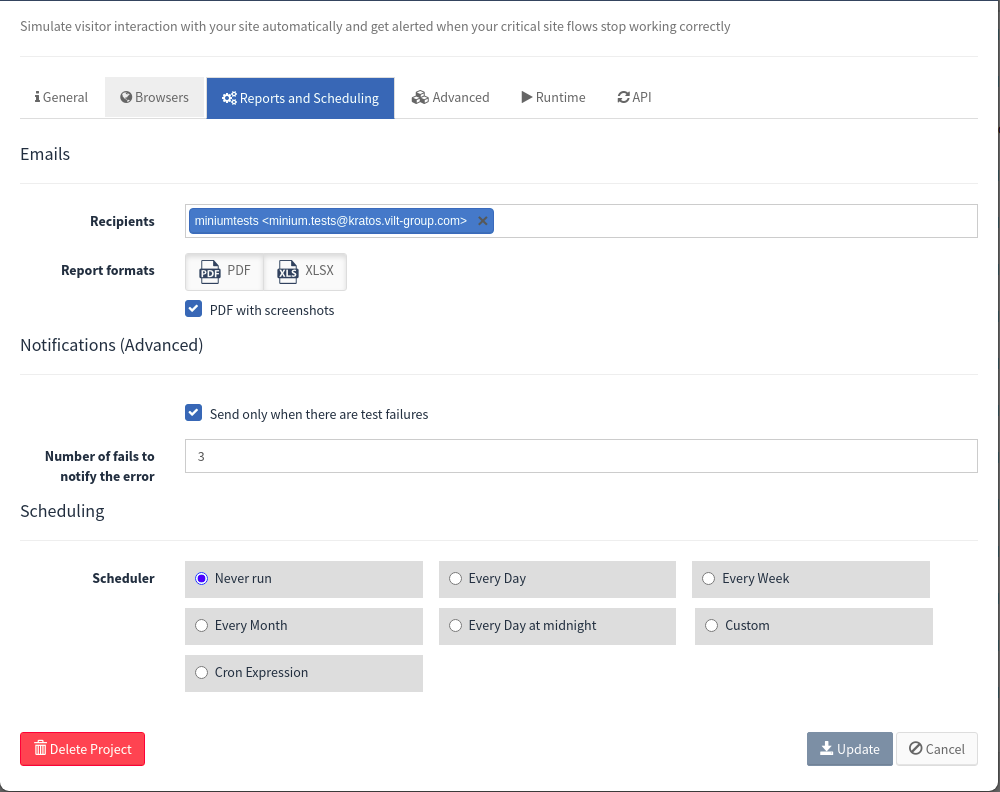
Task: Click the Update button
Action: (849, 749)
